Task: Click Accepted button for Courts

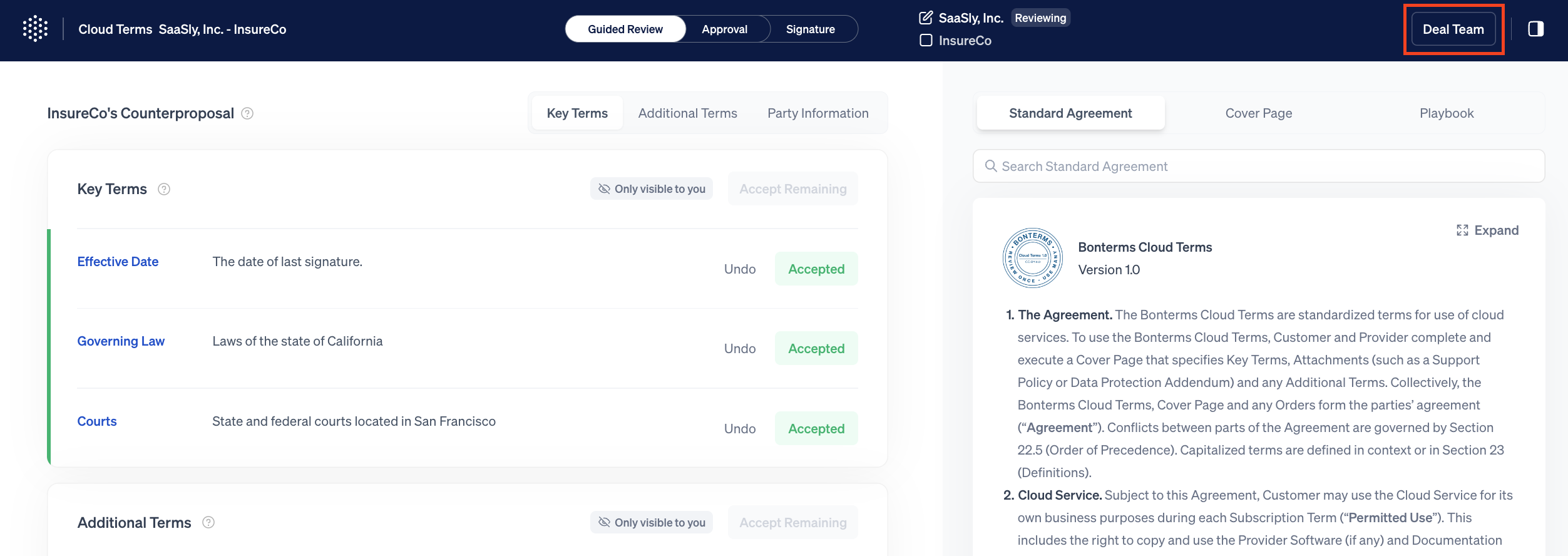Action: (816, 428)
